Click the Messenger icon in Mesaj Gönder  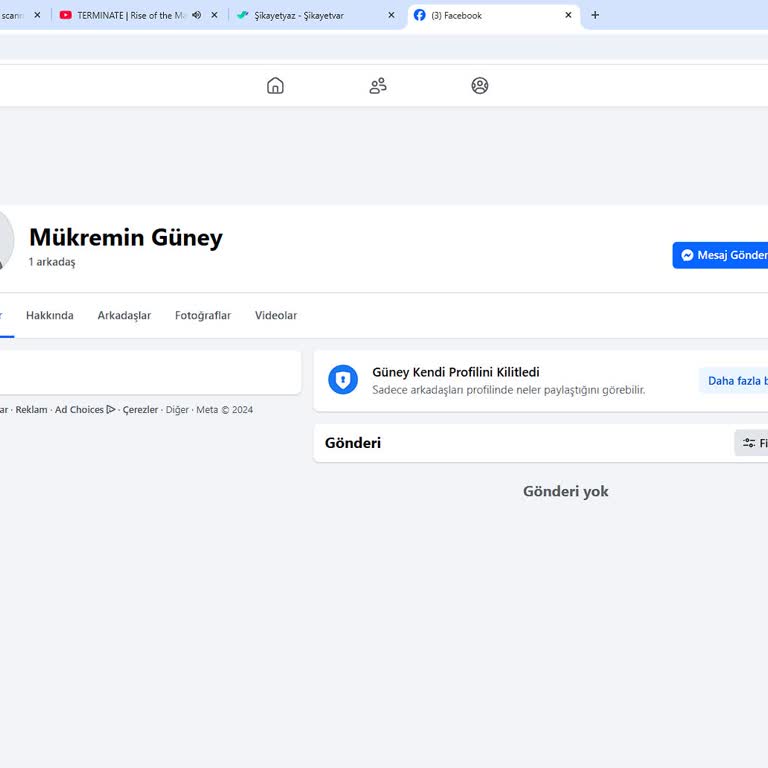pos(687,255)
